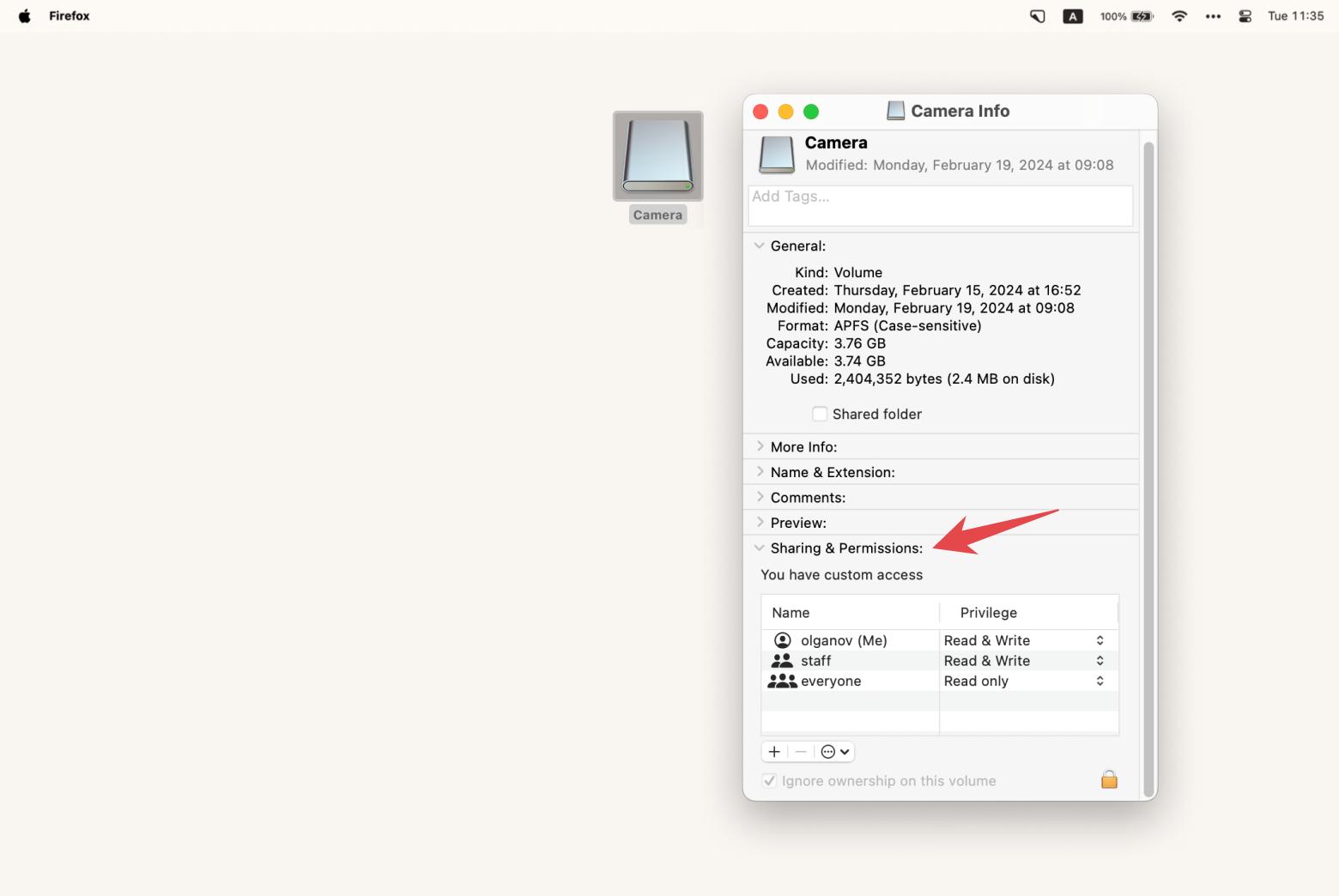1339x896 pixels.
Task: Toggle the Shared folder checkbox
Action: [x=820, y=414]
